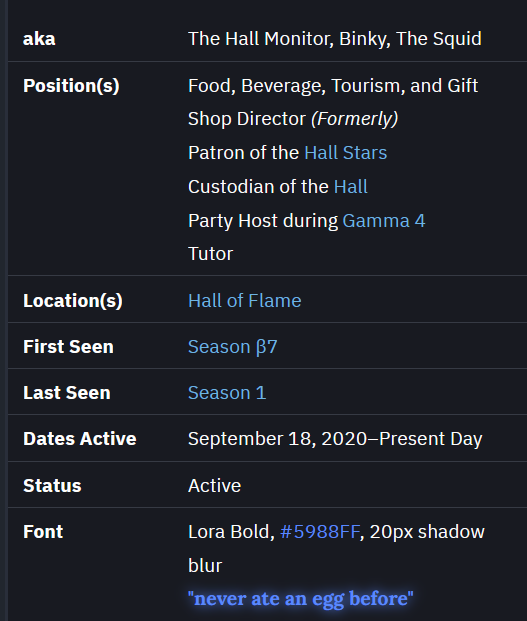The width and height of the screenshot is (527, 621).
Task: Click the Hall link after Custodian
Action: [x=351, y=187]
